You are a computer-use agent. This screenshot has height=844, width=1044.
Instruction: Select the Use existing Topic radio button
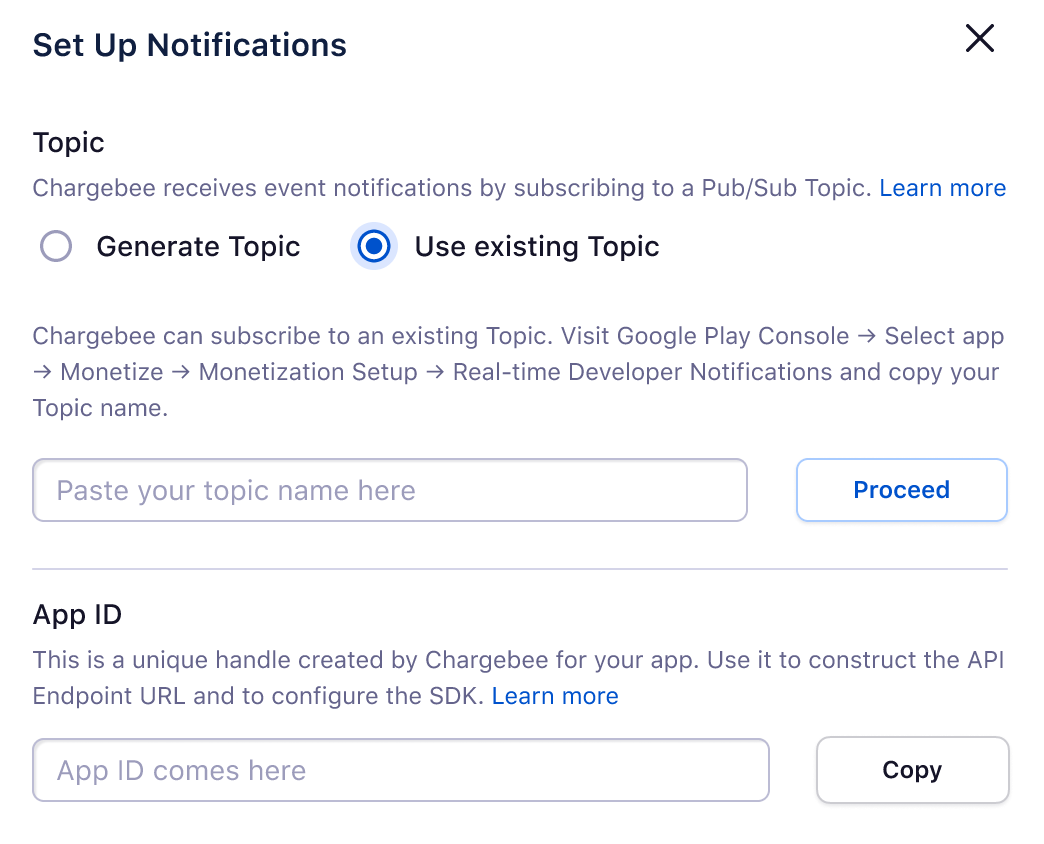pos(374,246)
